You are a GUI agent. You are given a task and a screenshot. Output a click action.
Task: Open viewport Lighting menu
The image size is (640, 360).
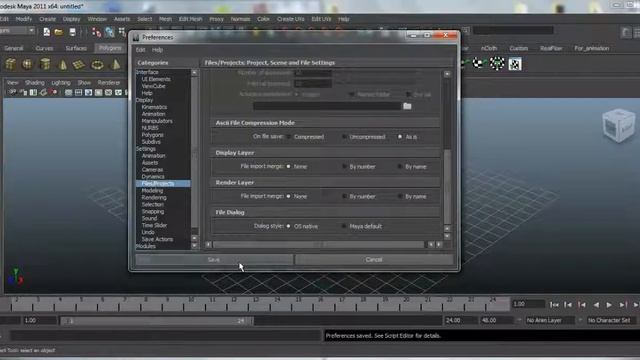[x=61, y=82]
